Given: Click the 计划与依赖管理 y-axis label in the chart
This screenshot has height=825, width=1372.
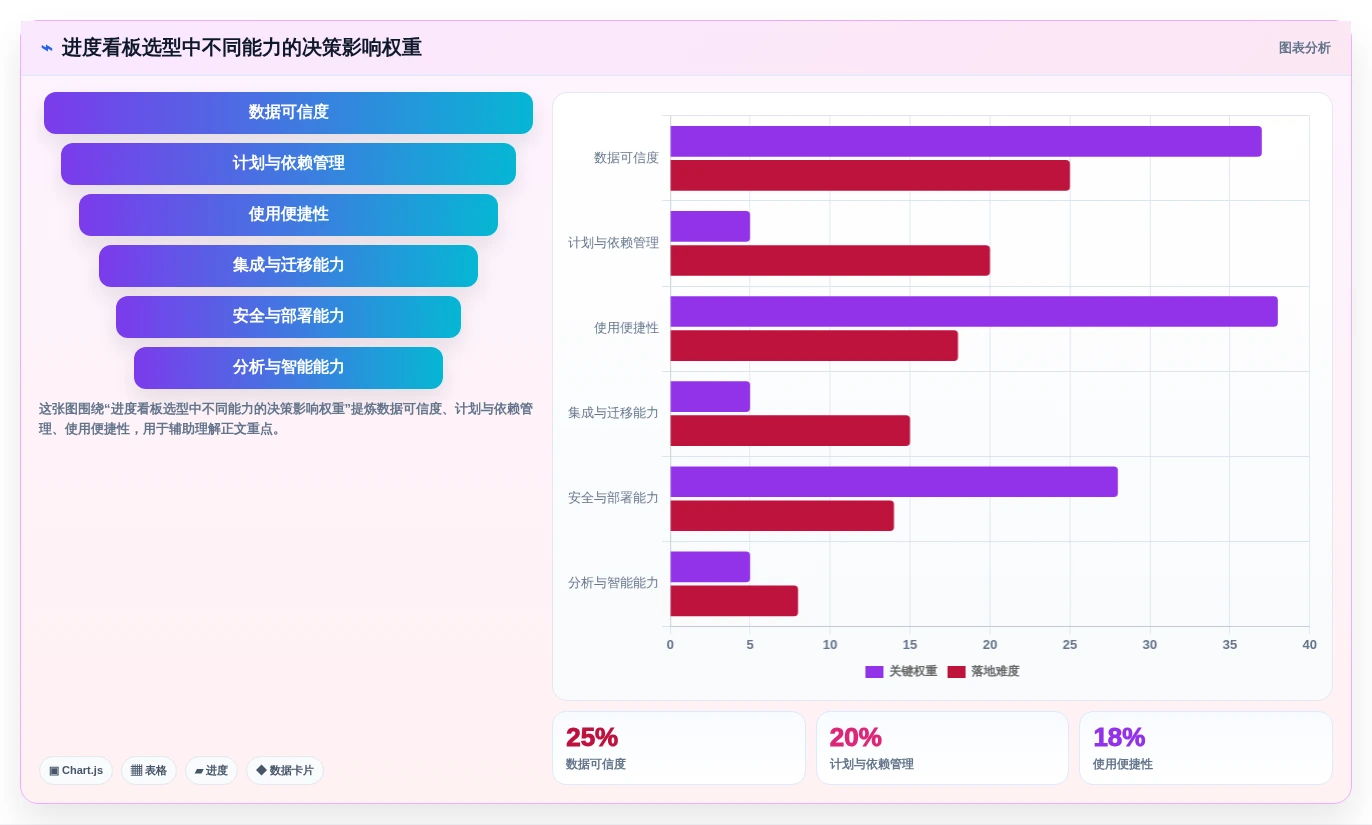Looking at the screenshot, I should click(x=613, y=243).
